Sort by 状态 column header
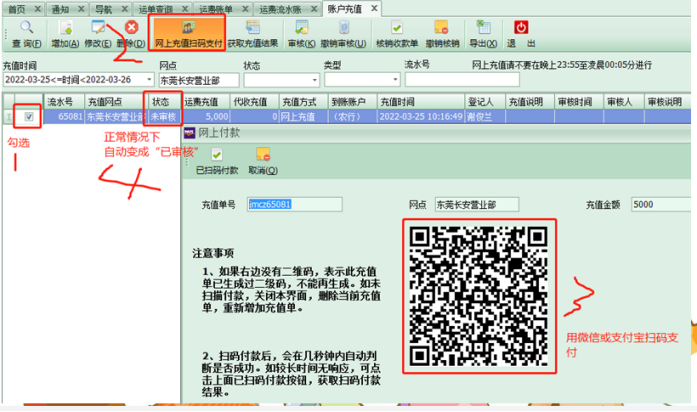 163,102
